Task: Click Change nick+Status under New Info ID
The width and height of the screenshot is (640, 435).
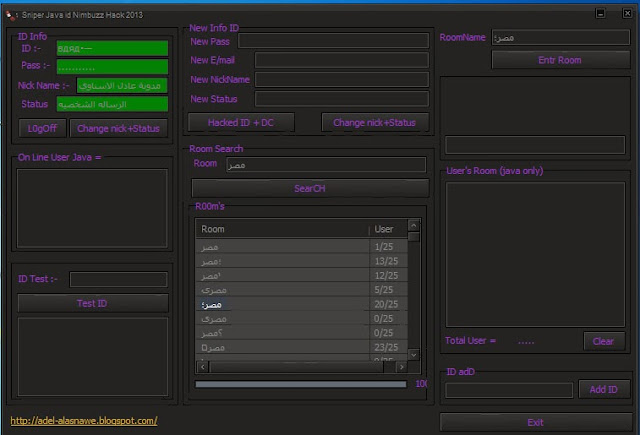Action: [x=375, y=122]
